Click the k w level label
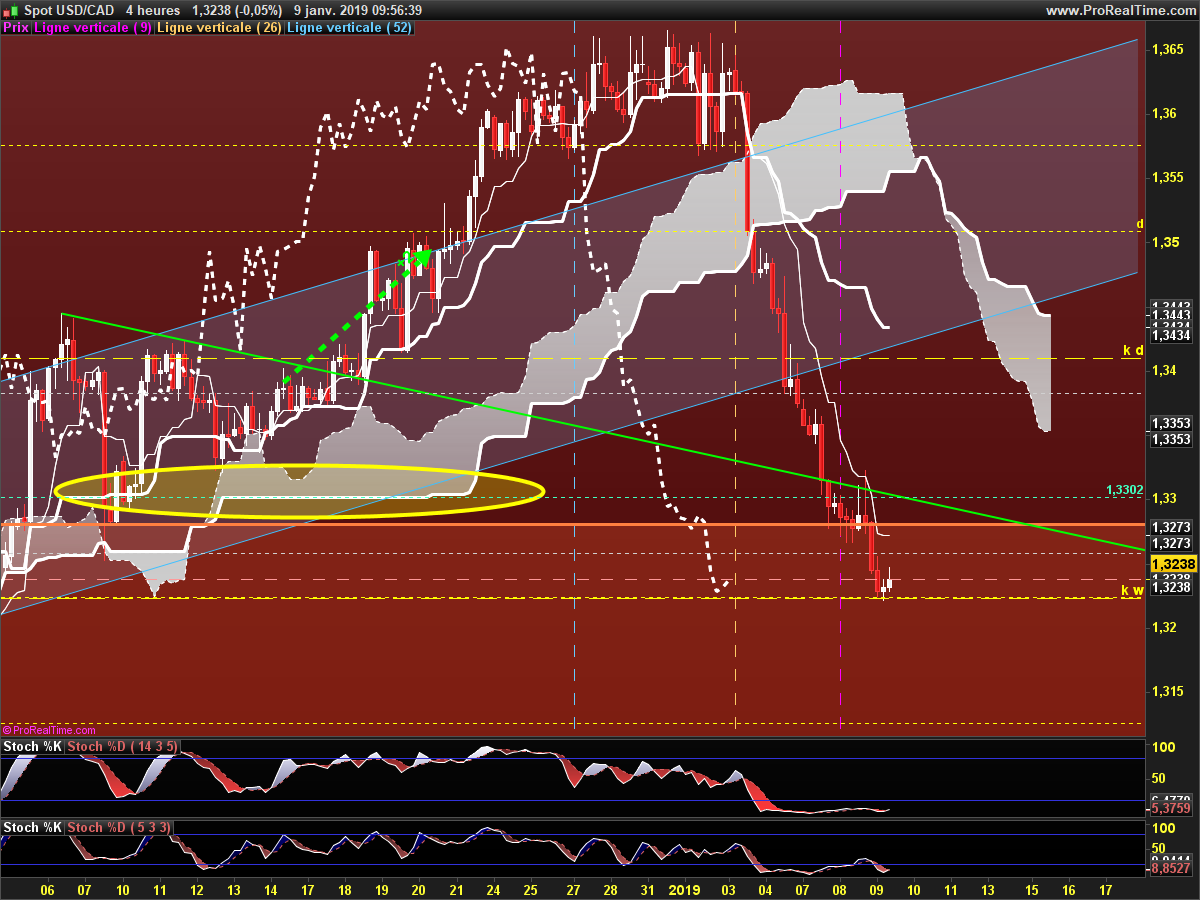Screen dimensions: 1200x900 pyautogui.click(x=1132, y=590)
